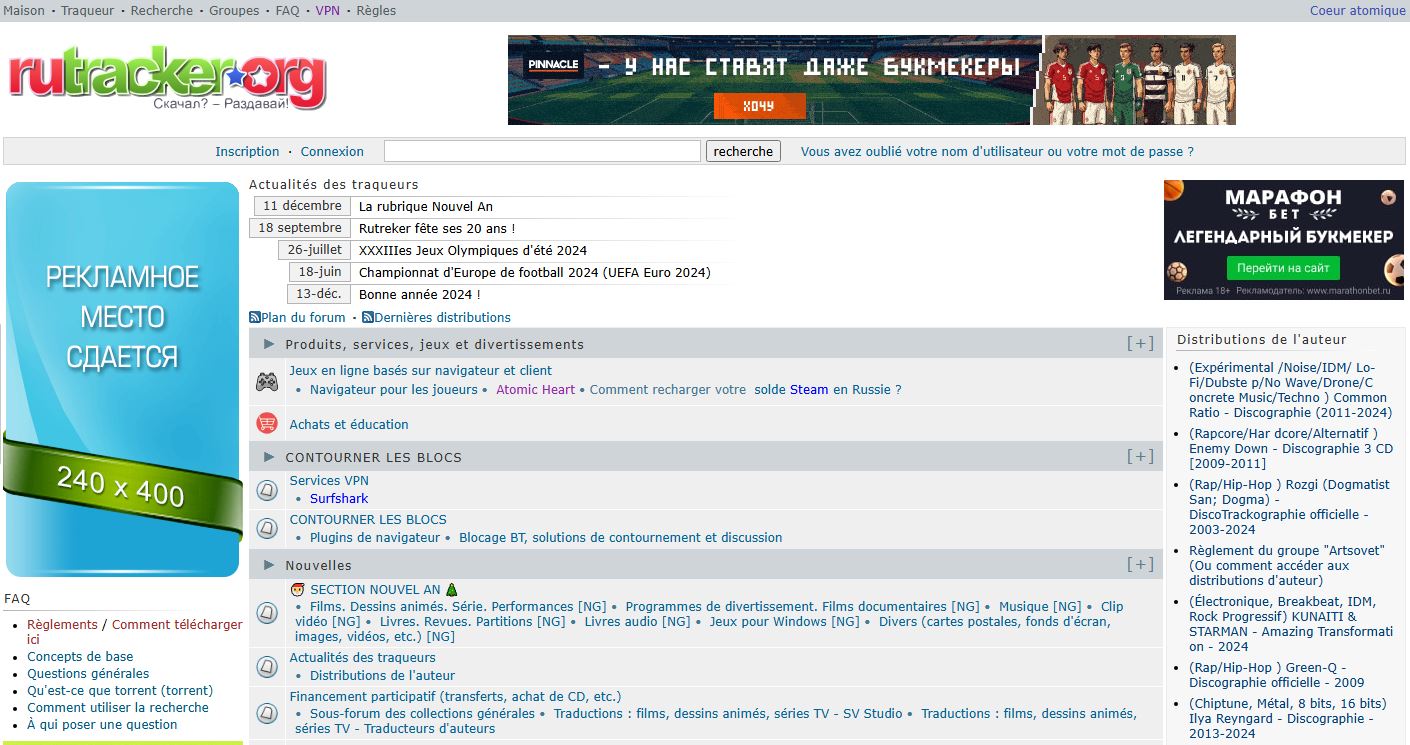Click the gamepad icon for online games
1410x745 pixels.
click(x=267, y=381)
